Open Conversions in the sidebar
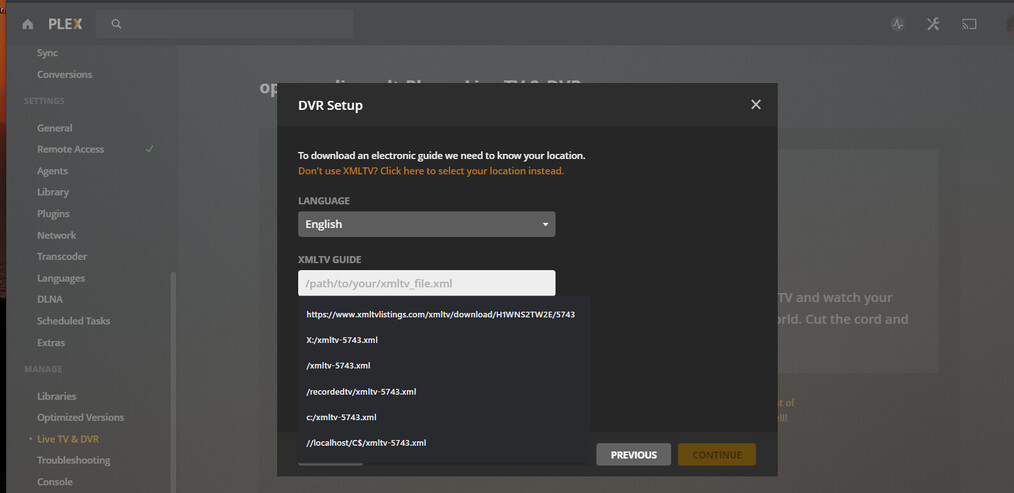This screenshot has width=1014, height=493. [65, 74]
